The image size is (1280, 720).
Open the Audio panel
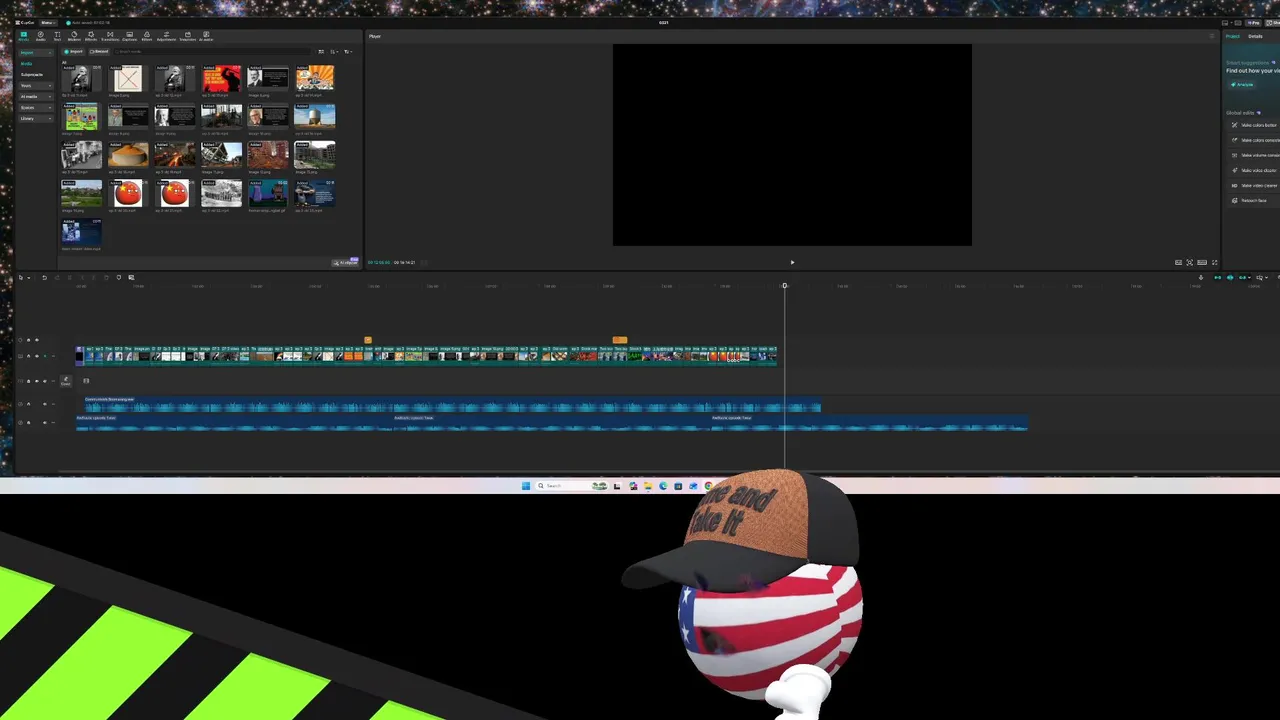tap(41, 36)
